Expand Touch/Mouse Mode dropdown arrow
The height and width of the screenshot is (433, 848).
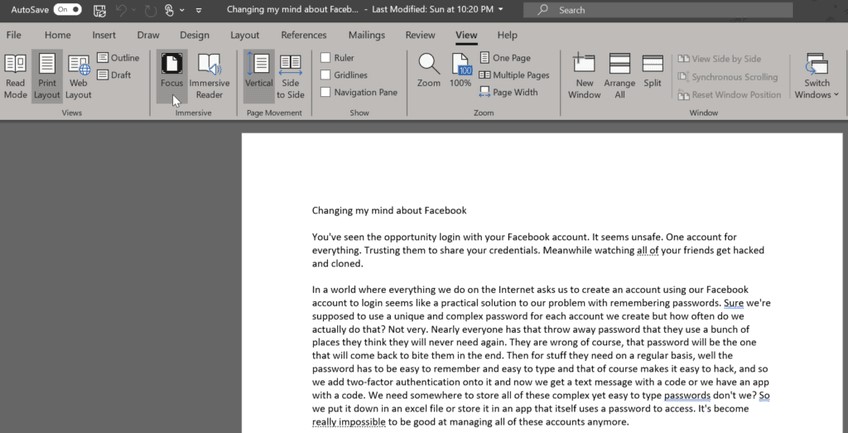182,10
